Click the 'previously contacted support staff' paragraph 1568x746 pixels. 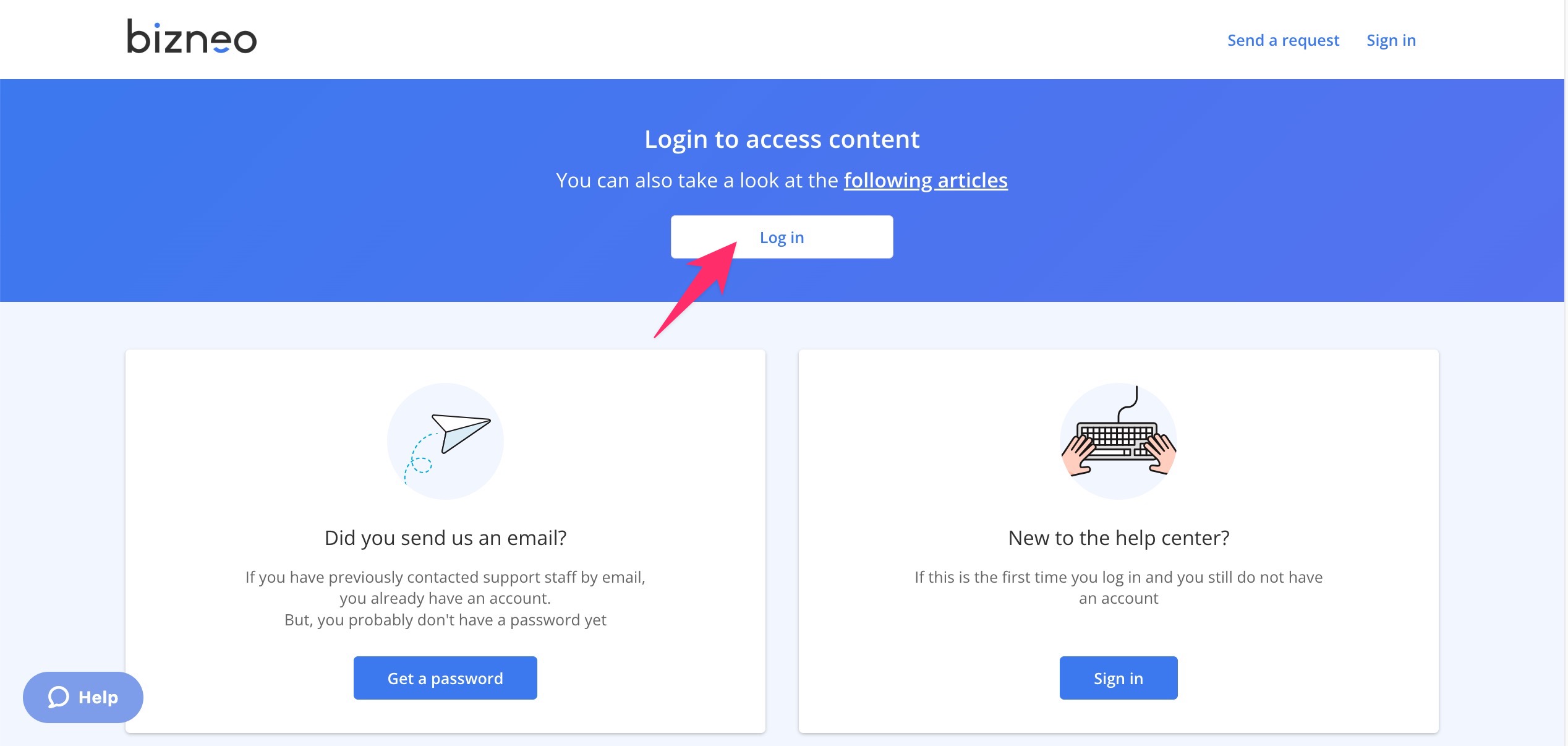(445, 588)
